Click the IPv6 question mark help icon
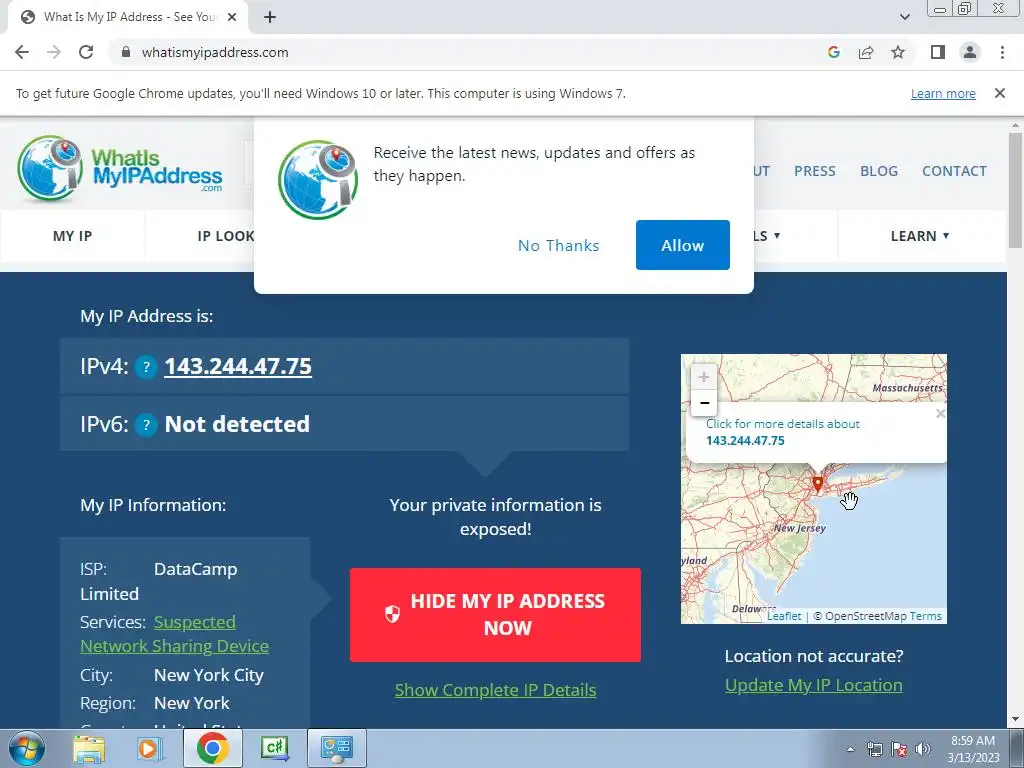The width and height of the screenshot is (1024, 768). (x=146, y=426)
